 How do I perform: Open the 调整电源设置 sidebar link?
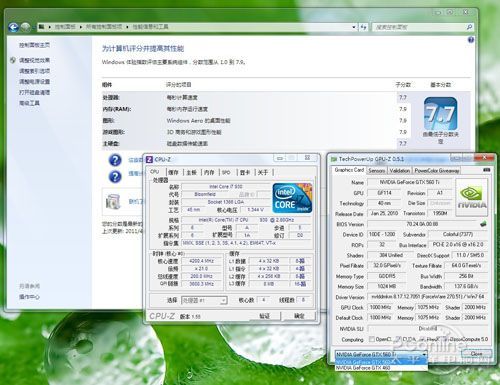tap(34, 82)
